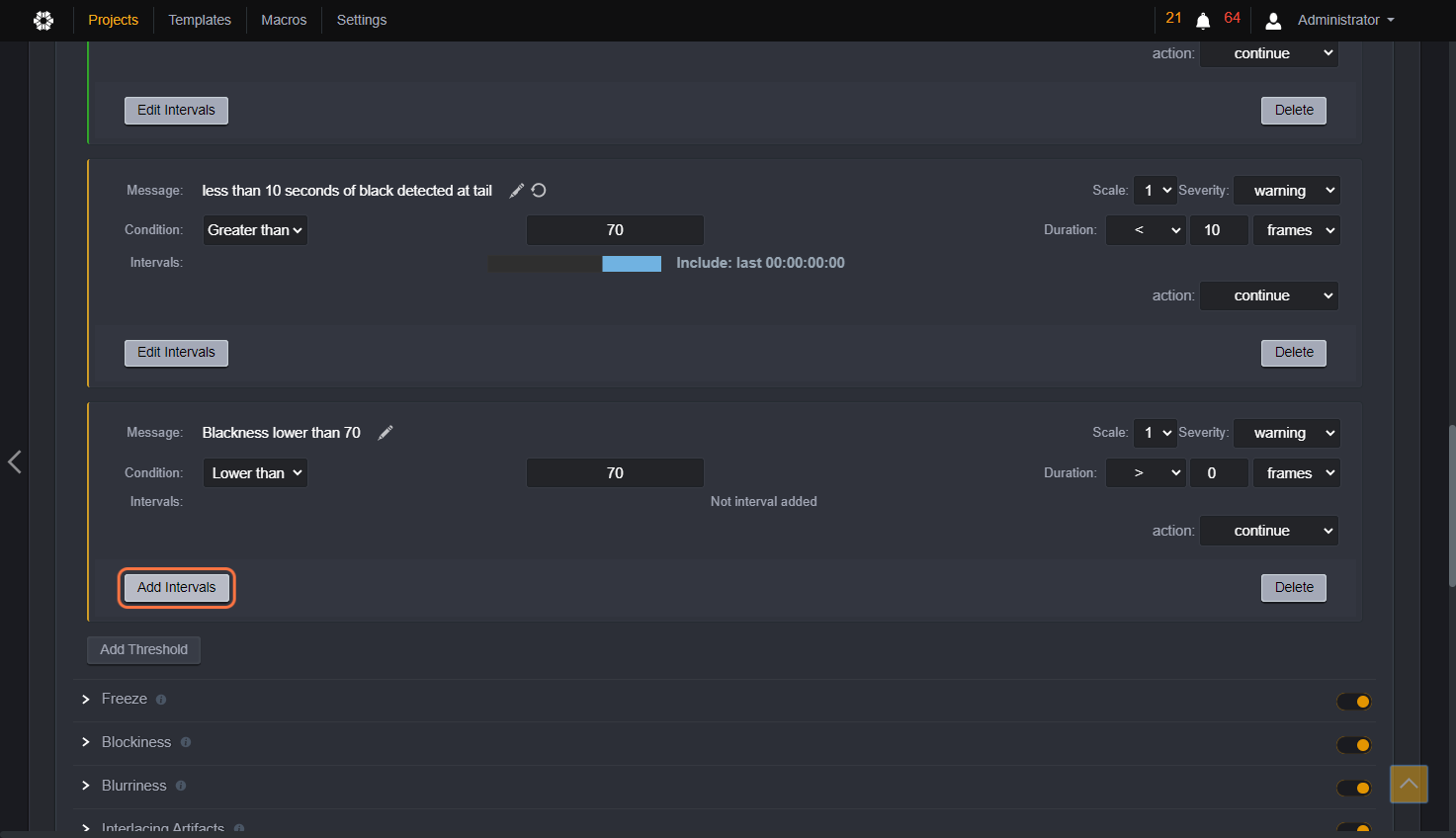
Task: Toggle the Blurriness check switch
Action: pyautogui.click(x=1354, y=789)
